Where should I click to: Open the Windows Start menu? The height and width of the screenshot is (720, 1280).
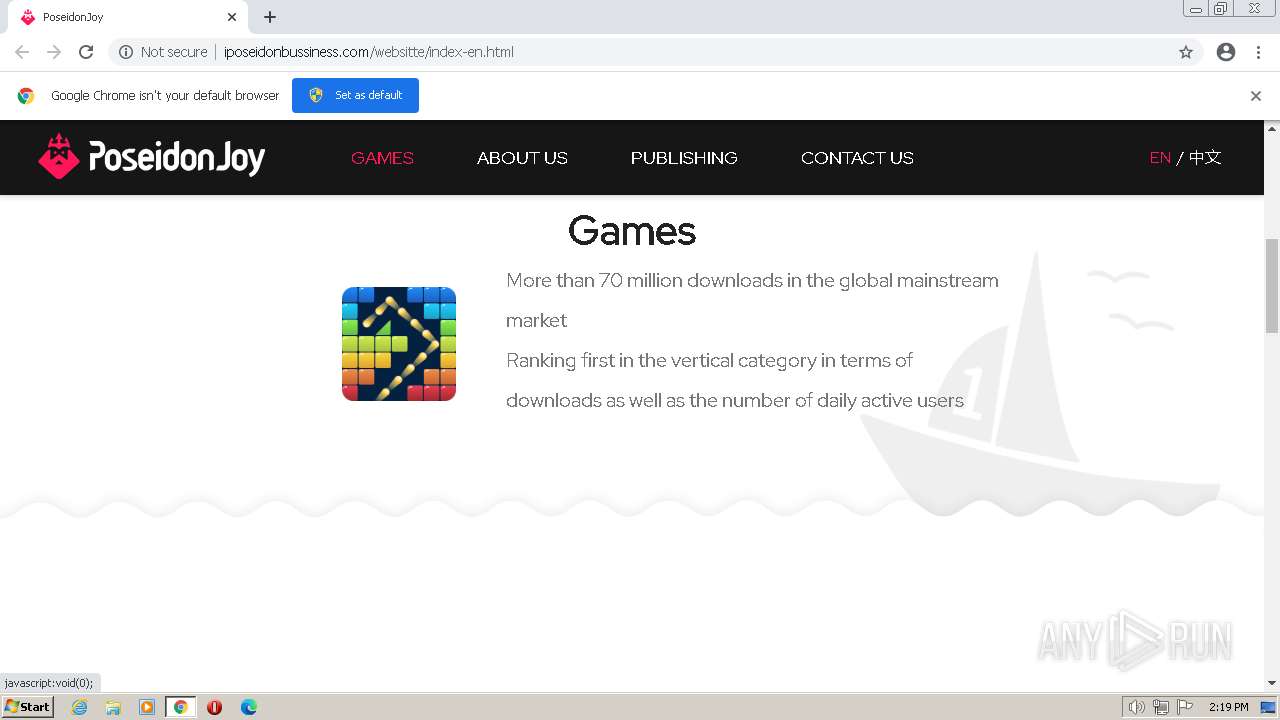(x=28, y=707)
